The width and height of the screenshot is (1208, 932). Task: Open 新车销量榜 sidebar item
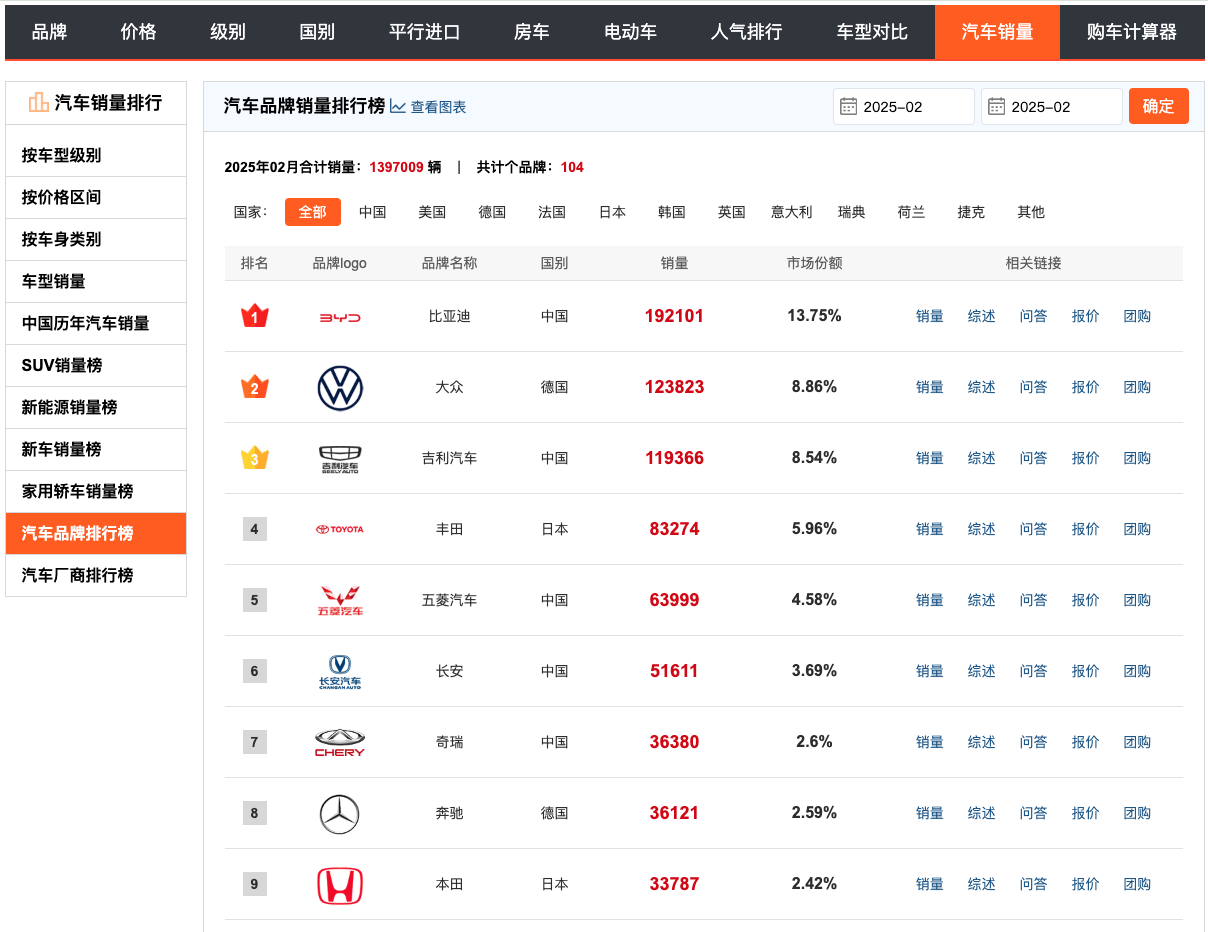pos(96,449)
